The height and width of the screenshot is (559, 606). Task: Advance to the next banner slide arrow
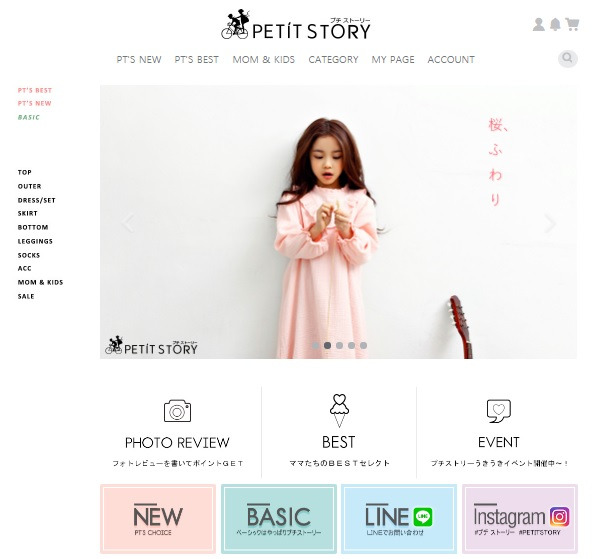click(x=550, y=223)
